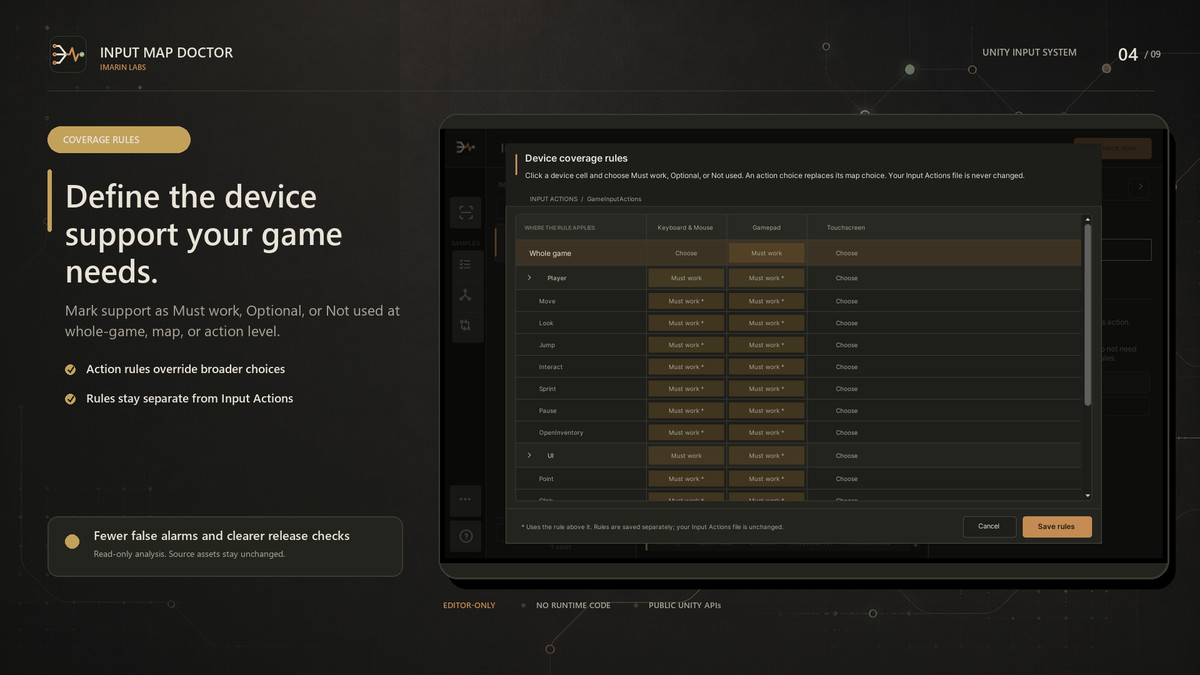1200x675 pixels.
Task: Click the swap arrows icon in the sidebar
Action: click(465, 325)
